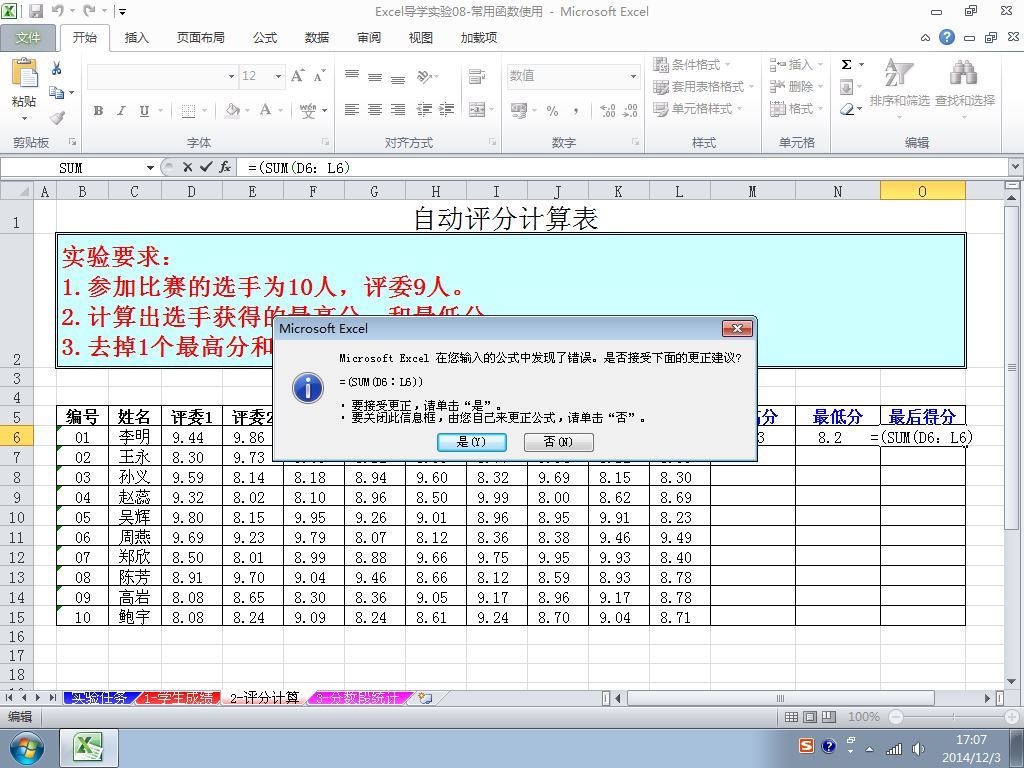Click the Cut scissors icon

tap(57, 68)
